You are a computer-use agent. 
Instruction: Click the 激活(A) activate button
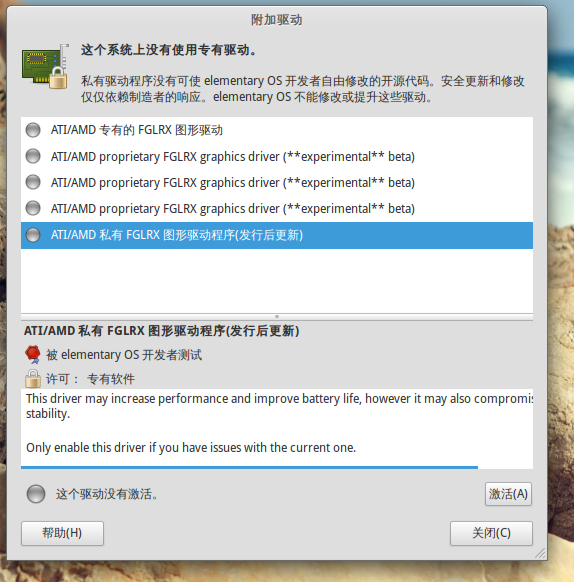[x=508, y=494]
